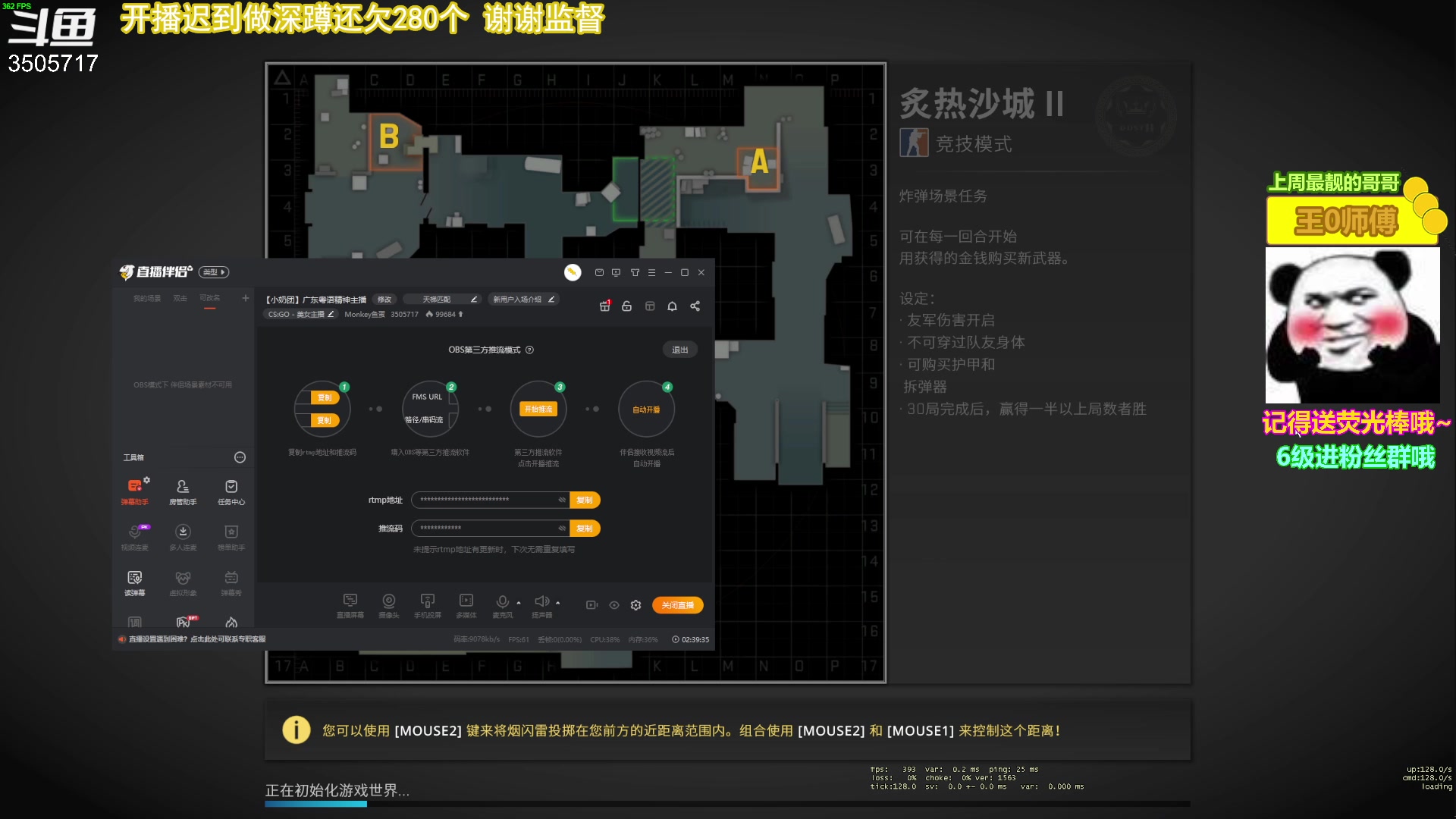Viewport: 1456px width, 819px height.
Task: Open the settings gear in the live companion
Action: coord(635,605)
